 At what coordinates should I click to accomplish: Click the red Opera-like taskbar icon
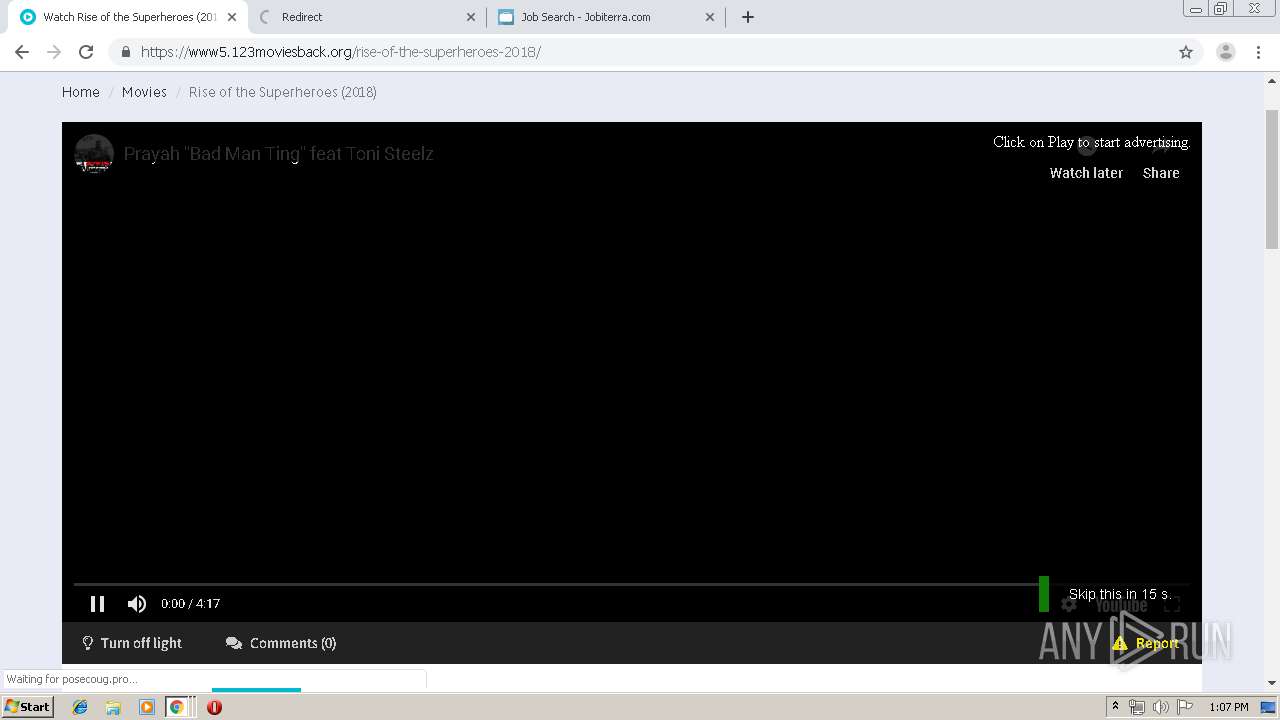[214, 707]
